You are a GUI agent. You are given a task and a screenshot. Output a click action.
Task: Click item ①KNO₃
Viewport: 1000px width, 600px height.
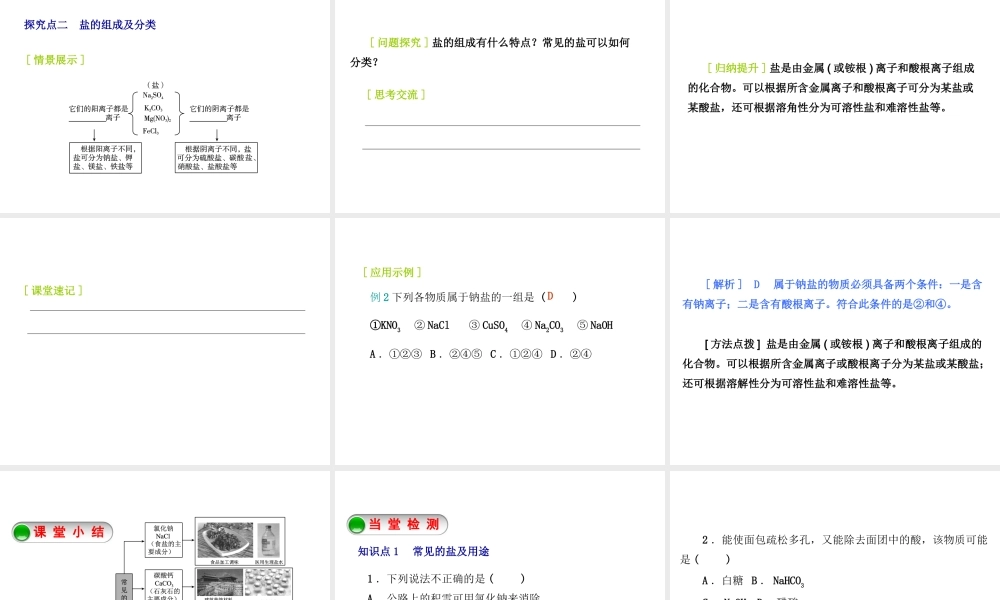(385, 326)
